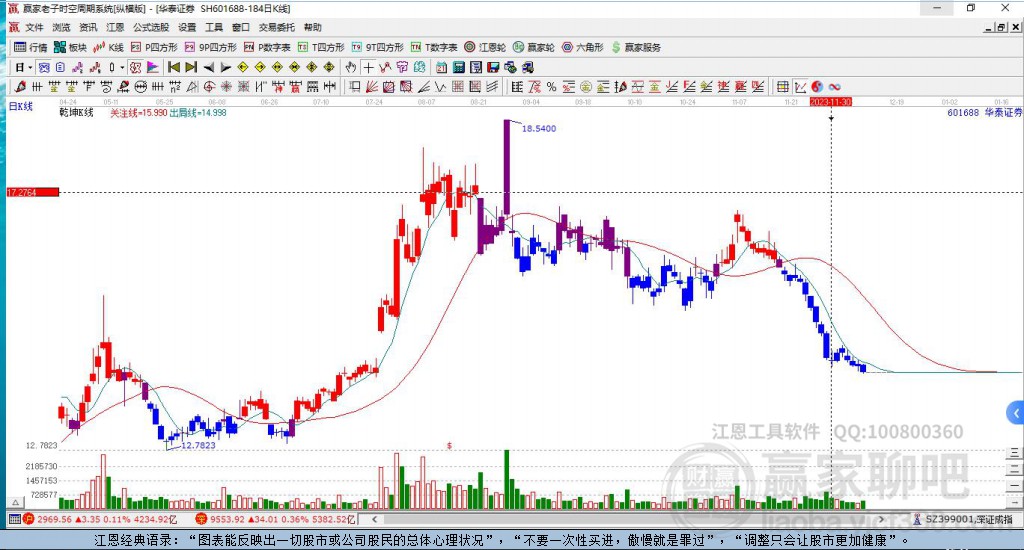Restore the inner chart window
Image resolution: width=1024 pixels, height=550 pixels.
[x=1002, y=27]
